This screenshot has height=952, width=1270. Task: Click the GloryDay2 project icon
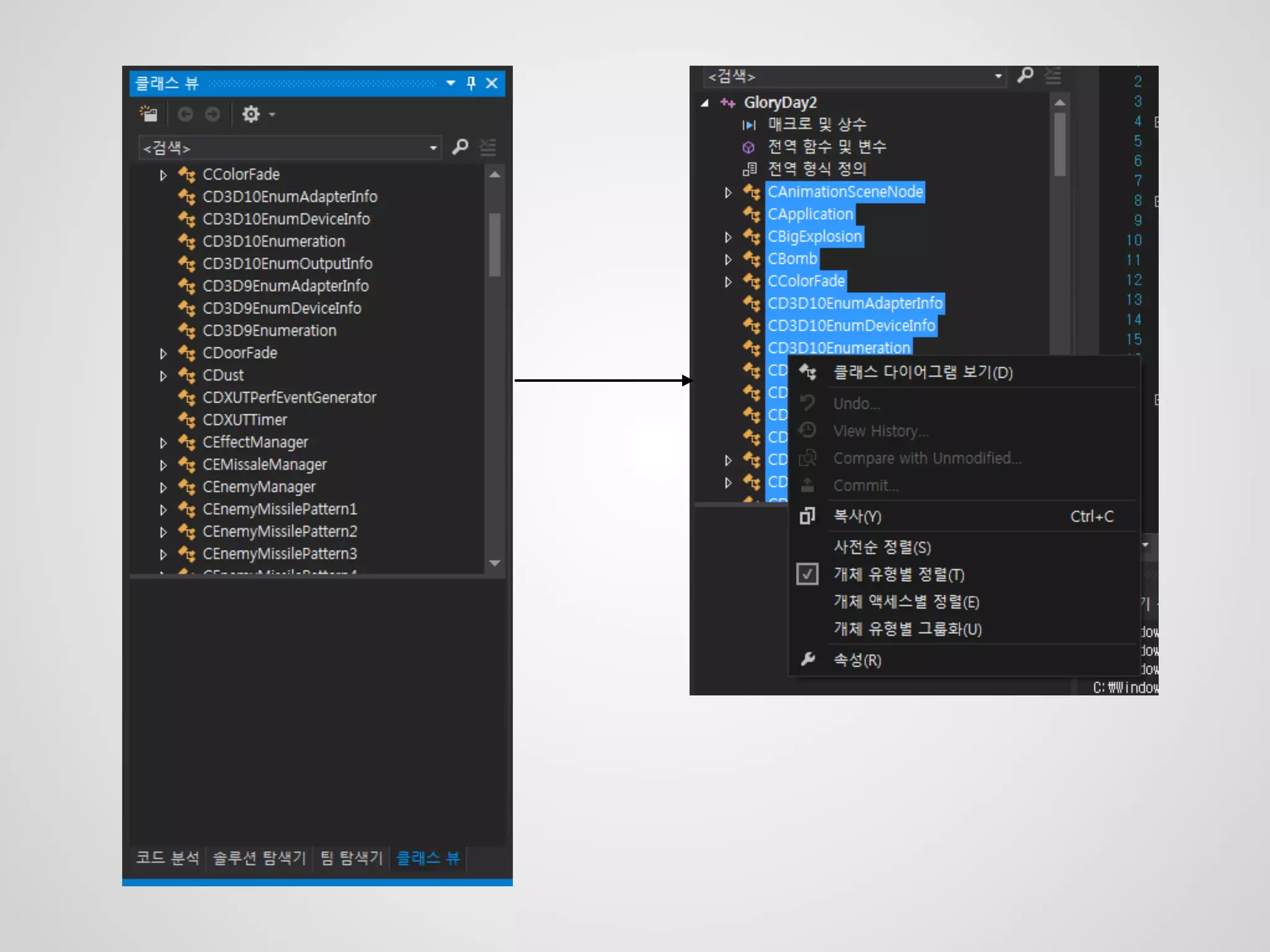click(727, 103)
